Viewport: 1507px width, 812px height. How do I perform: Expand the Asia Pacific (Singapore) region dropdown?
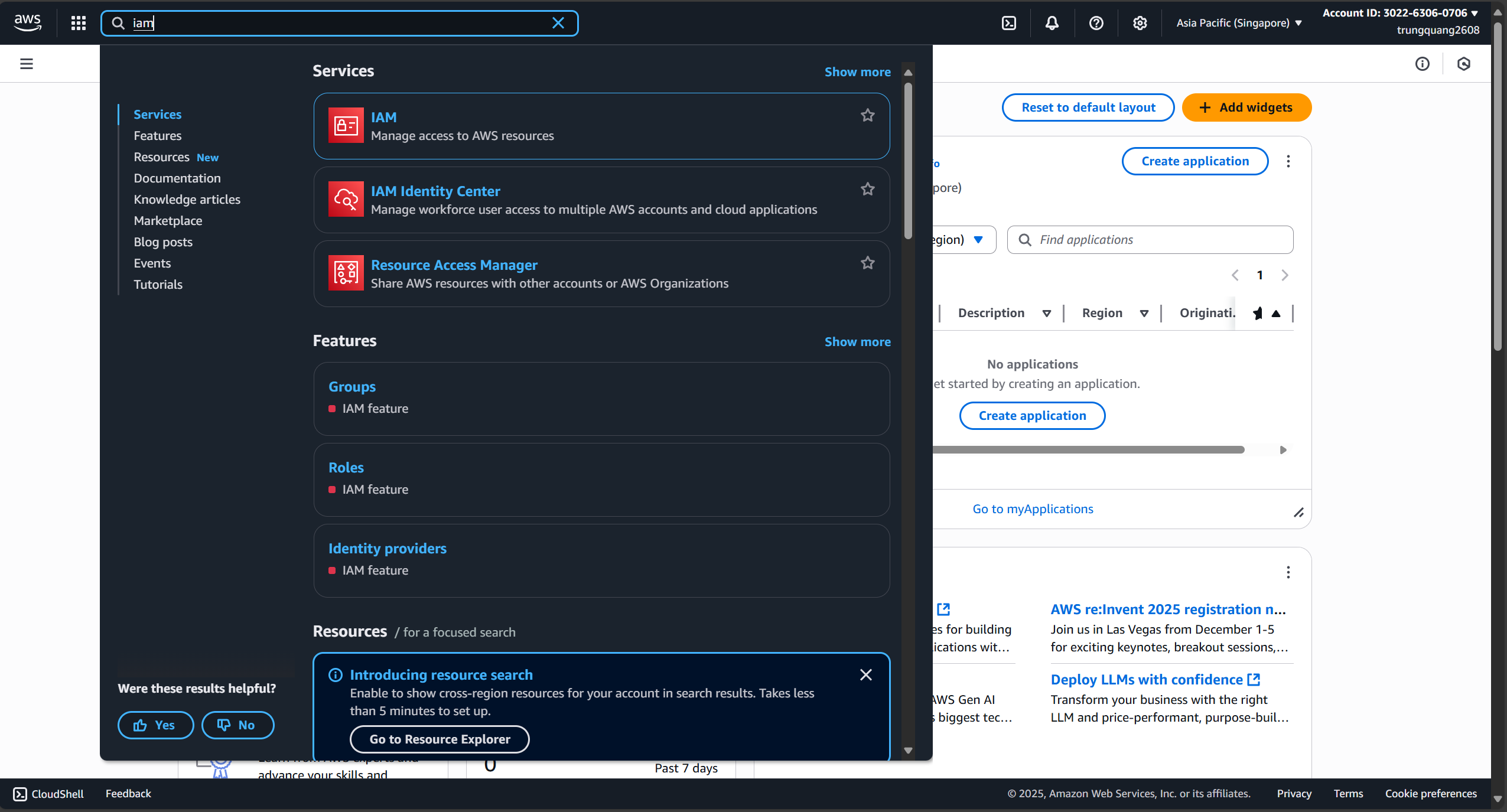[1239, 23]
